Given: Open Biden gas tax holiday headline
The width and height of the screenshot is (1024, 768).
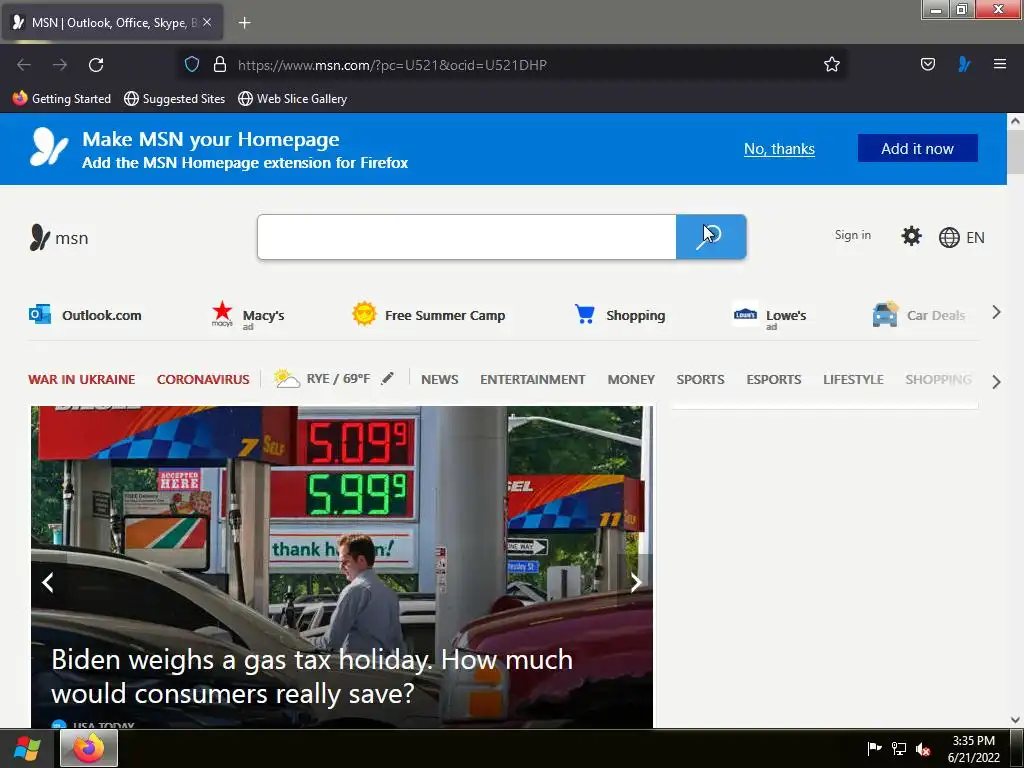Looking at the screenshot, I should (312, 677).
